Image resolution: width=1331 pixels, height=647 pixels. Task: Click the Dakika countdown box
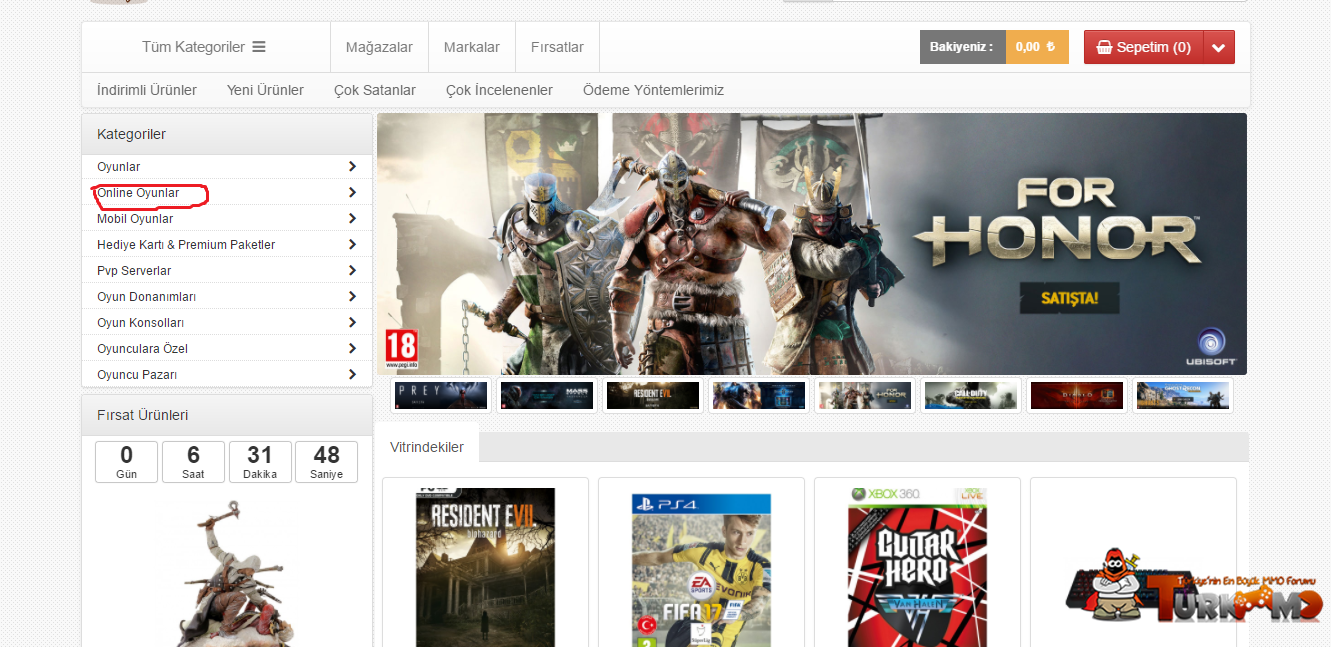pyautogui.click(x=260, y=462)
